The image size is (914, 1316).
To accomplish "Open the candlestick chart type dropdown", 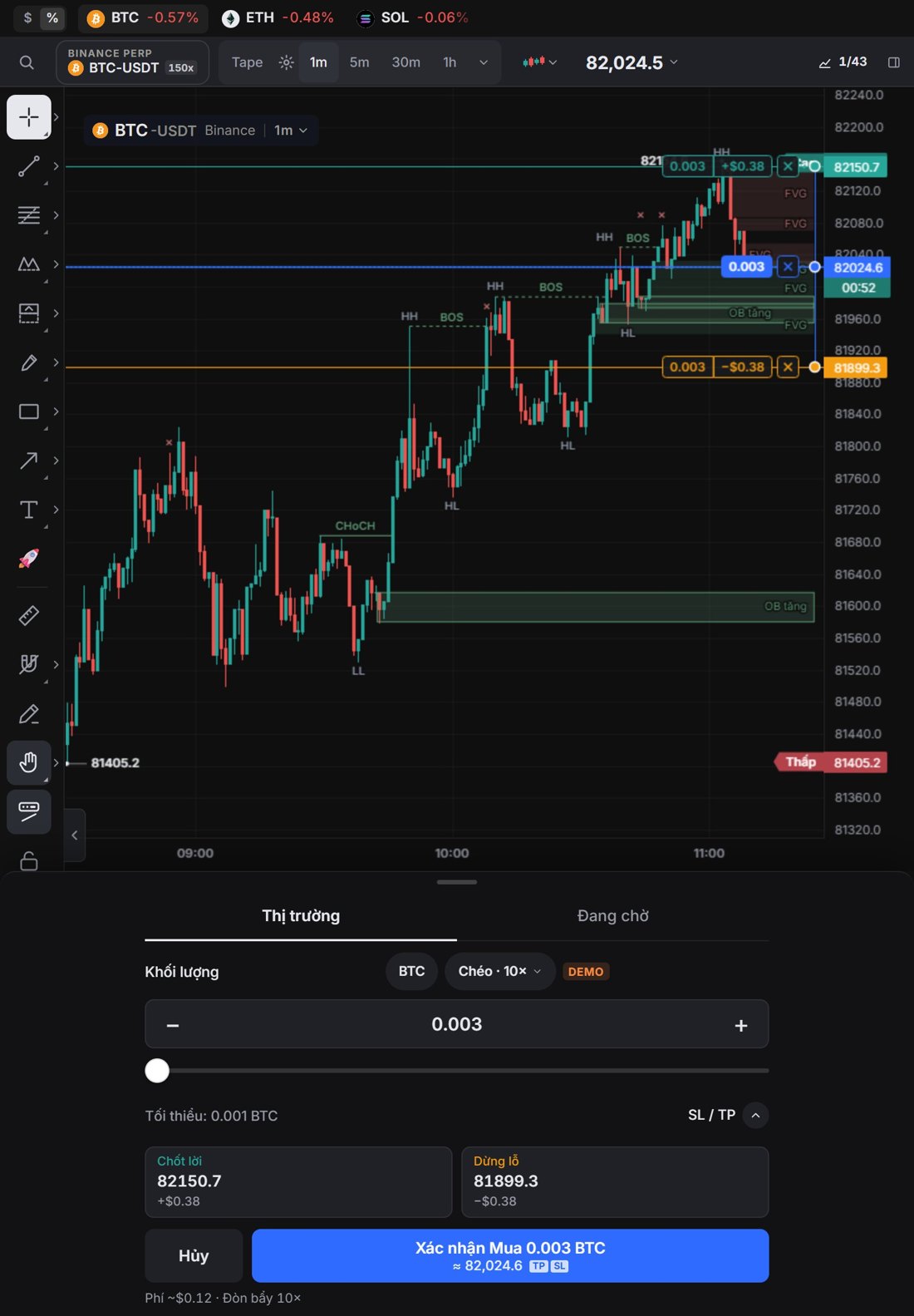I will (x=539, y=62).
